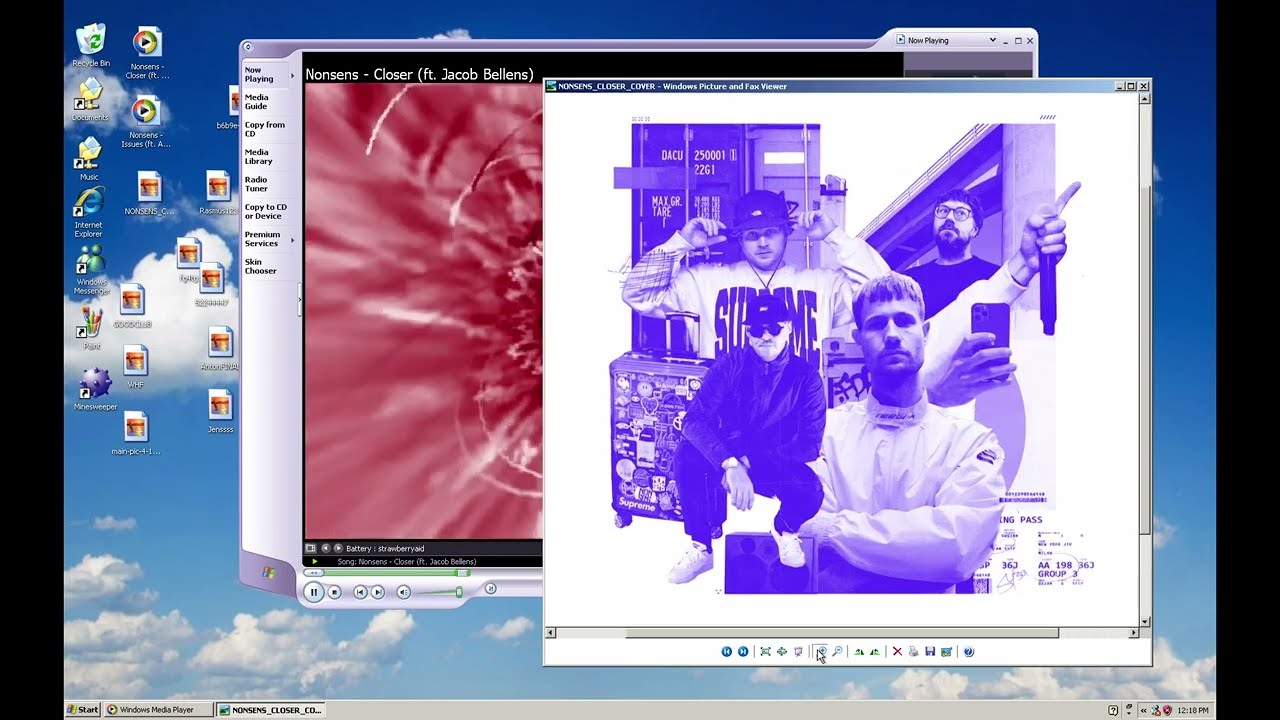Switch to NONSENS_CLOSER_CO taskbar button
Image resolution: width=1280 pixels, height=720 pixels.
[270, 710]
